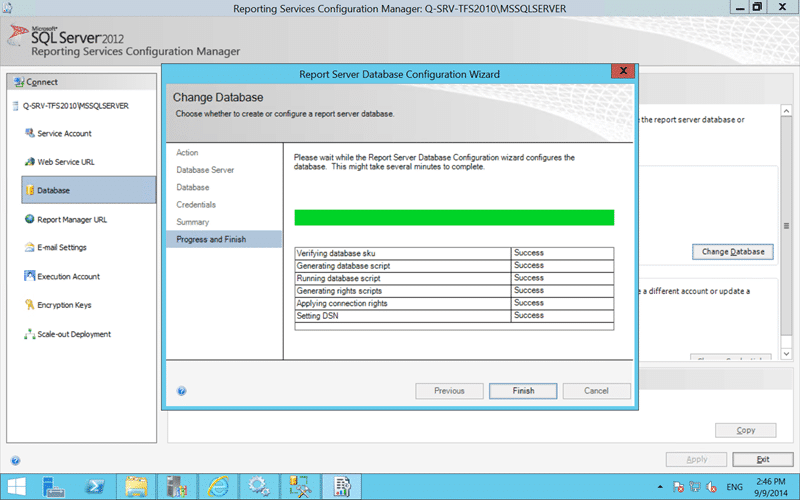The height and width of the screenshot is (500, 800).
Task: Open the Windows Start button
Action: 16,486
